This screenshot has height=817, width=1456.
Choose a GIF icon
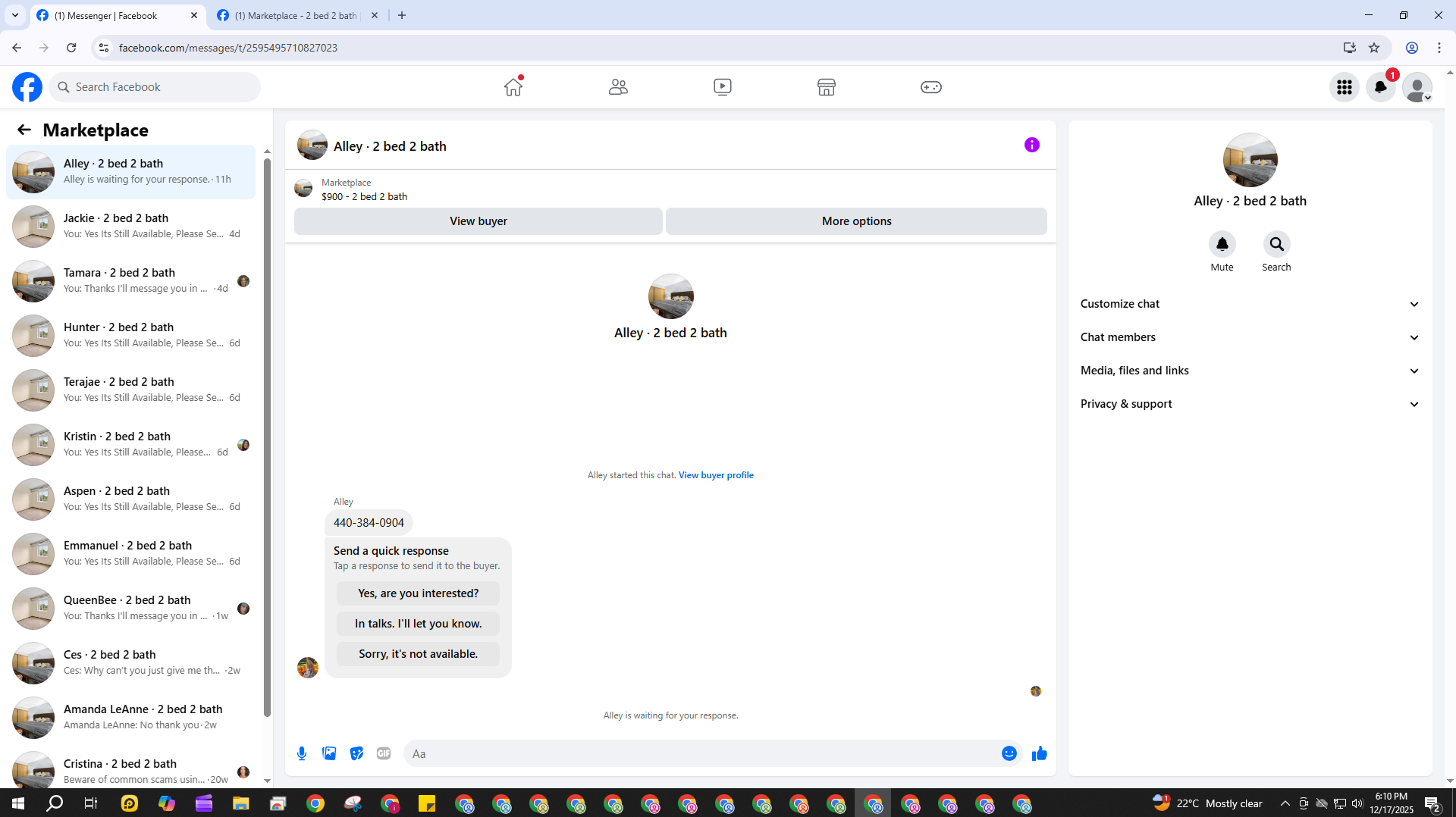click(x=384, y=753)
